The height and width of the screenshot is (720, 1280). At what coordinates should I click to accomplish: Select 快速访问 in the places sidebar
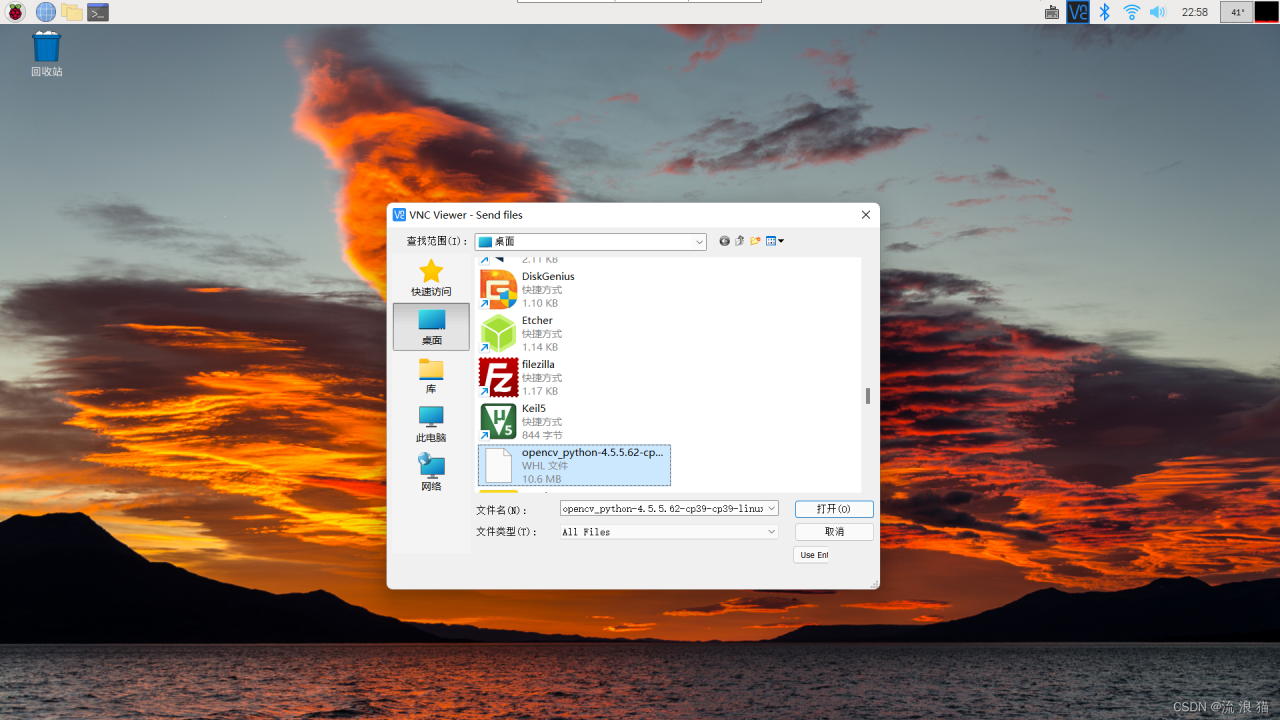pos(431,278)
